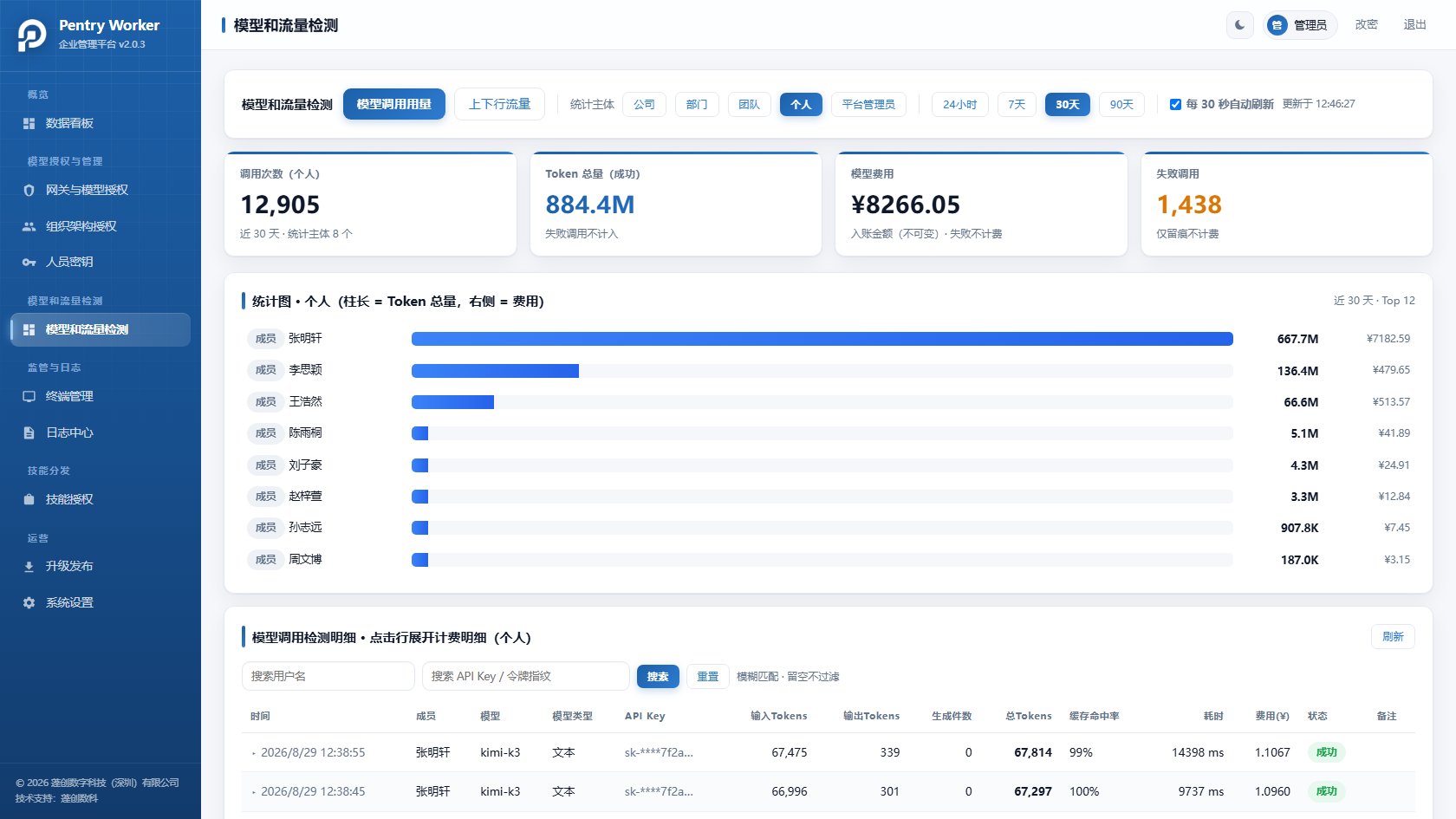Screen dimensions: 1456x819
Task: Click the key icon for 人员密钥
Action: pos(29,262)
